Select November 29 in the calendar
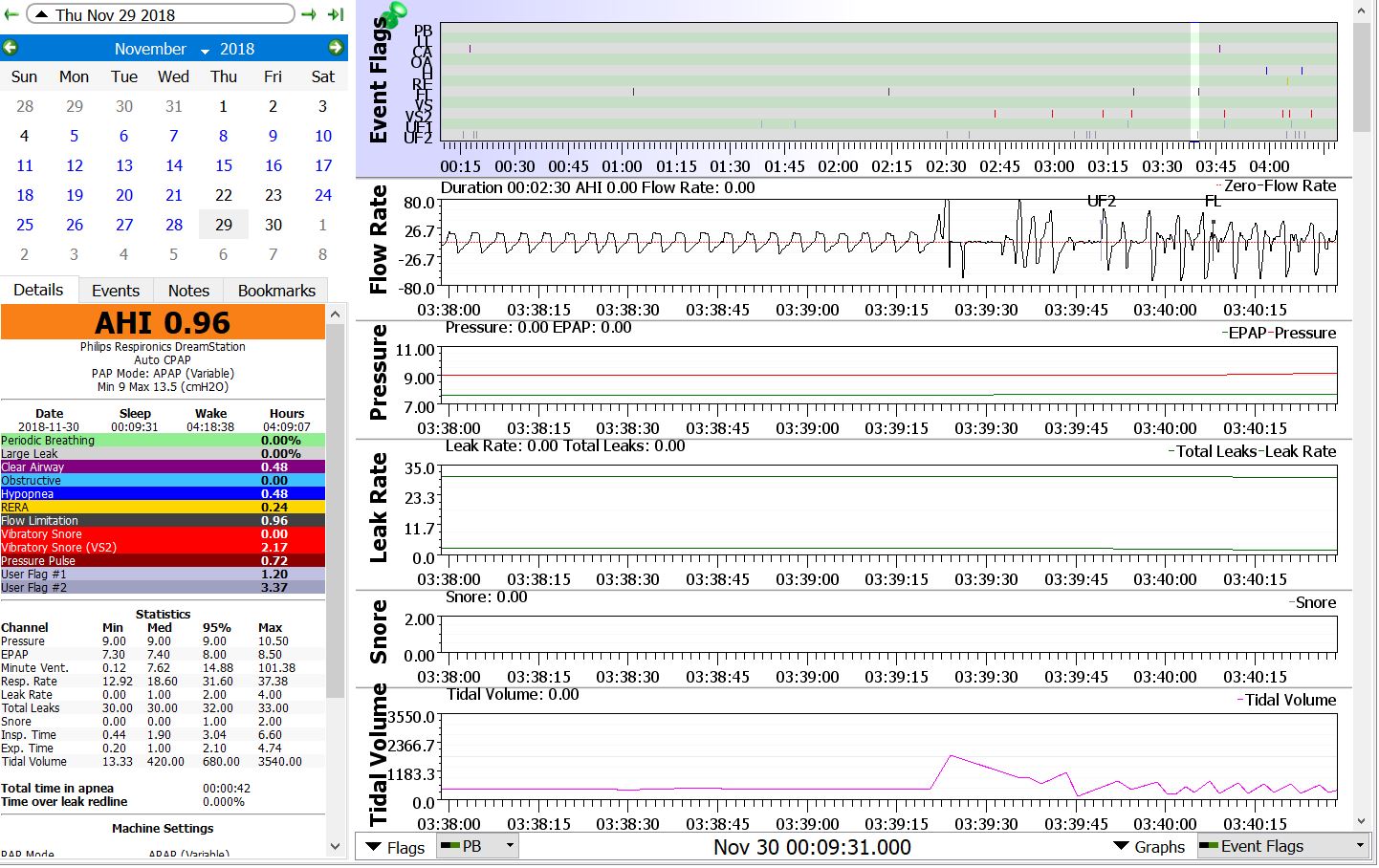 click(x=224, y=225)
